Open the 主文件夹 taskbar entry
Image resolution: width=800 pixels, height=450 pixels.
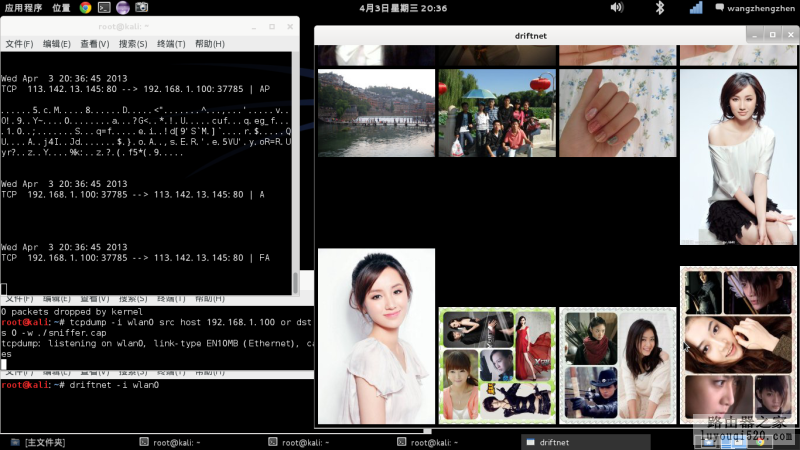tap(39, 442)
